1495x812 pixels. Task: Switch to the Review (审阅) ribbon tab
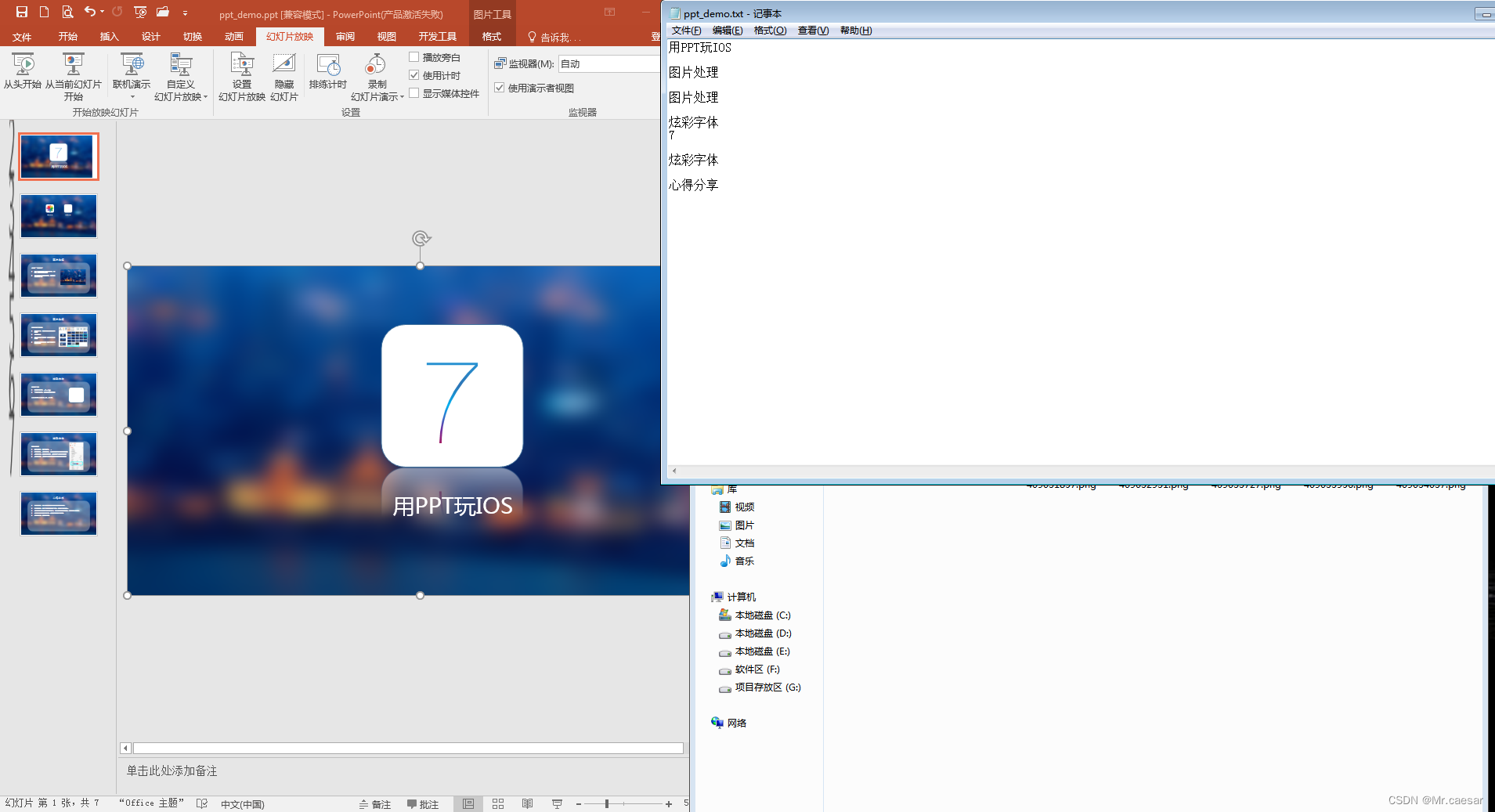point(345,37)
